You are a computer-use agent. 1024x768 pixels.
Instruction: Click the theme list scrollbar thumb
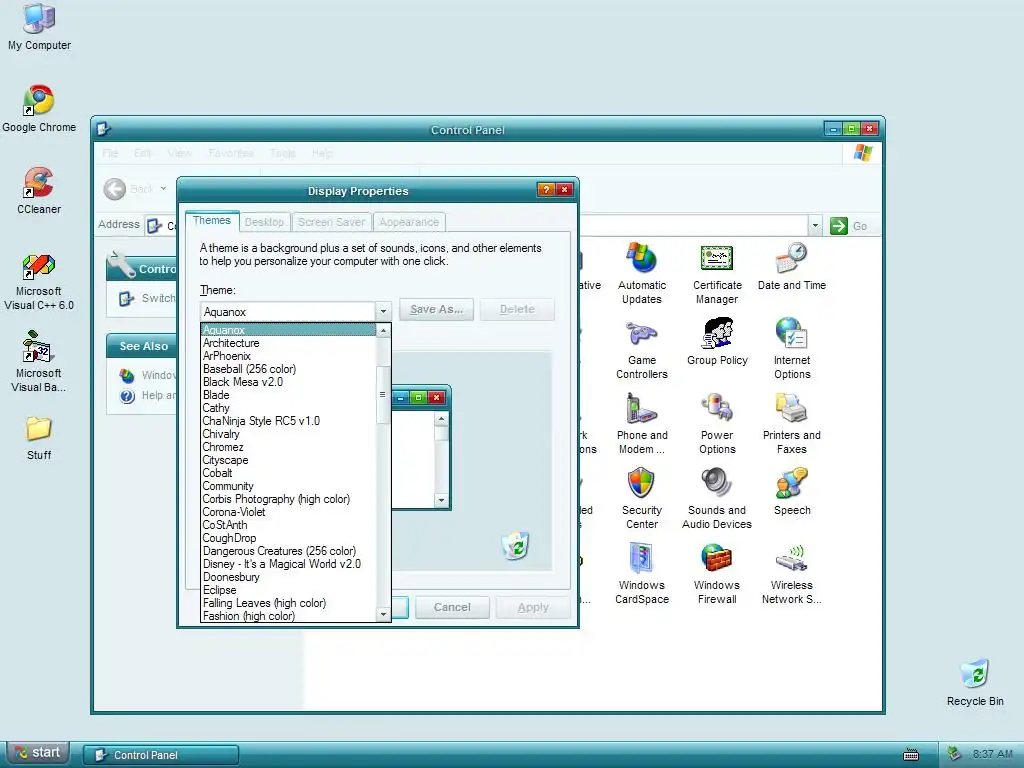(383, 394)
